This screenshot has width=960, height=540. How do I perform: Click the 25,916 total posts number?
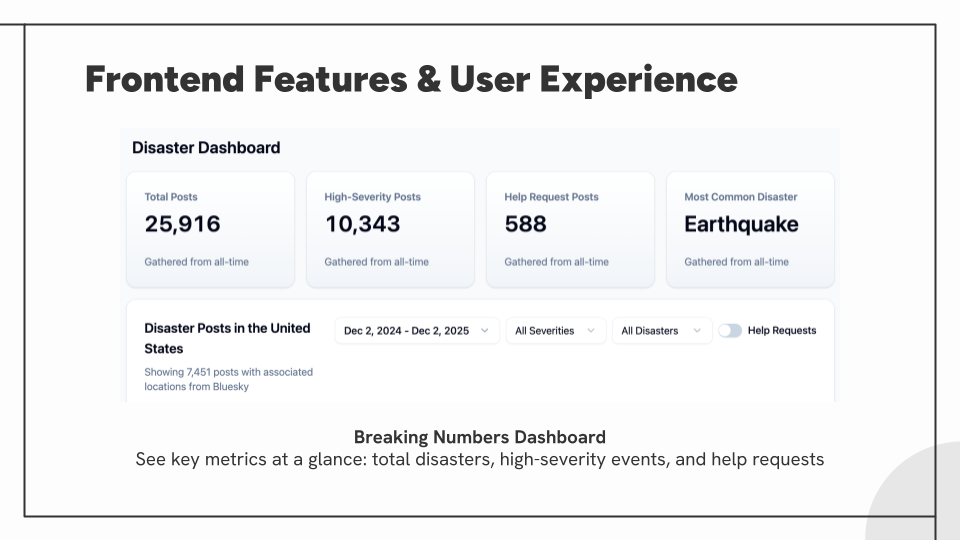182,224
